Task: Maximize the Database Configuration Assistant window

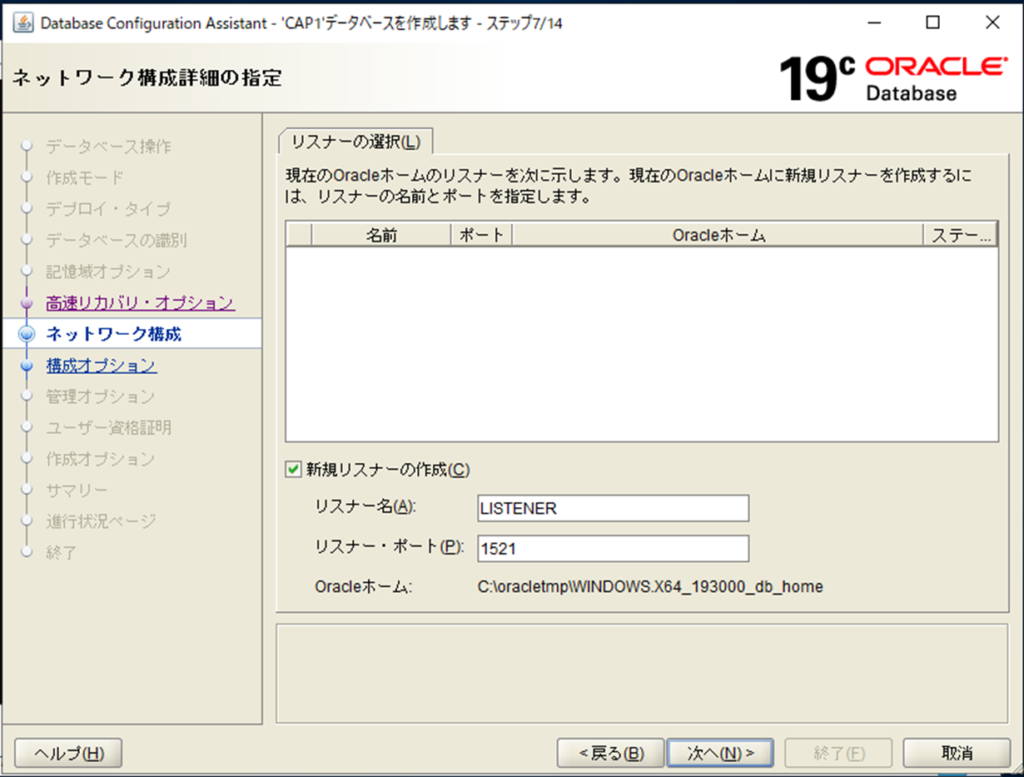Action: click(x=933, y=23)
